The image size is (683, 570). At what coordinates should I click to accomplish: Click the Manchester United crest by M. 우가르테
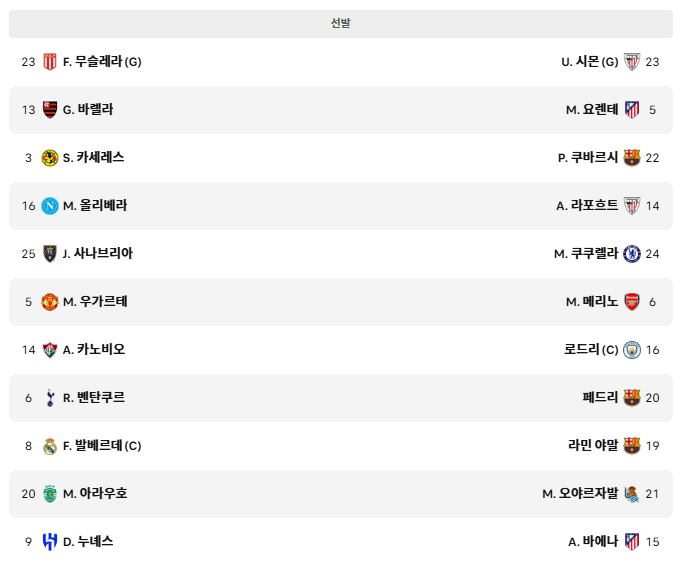point(50,301)
